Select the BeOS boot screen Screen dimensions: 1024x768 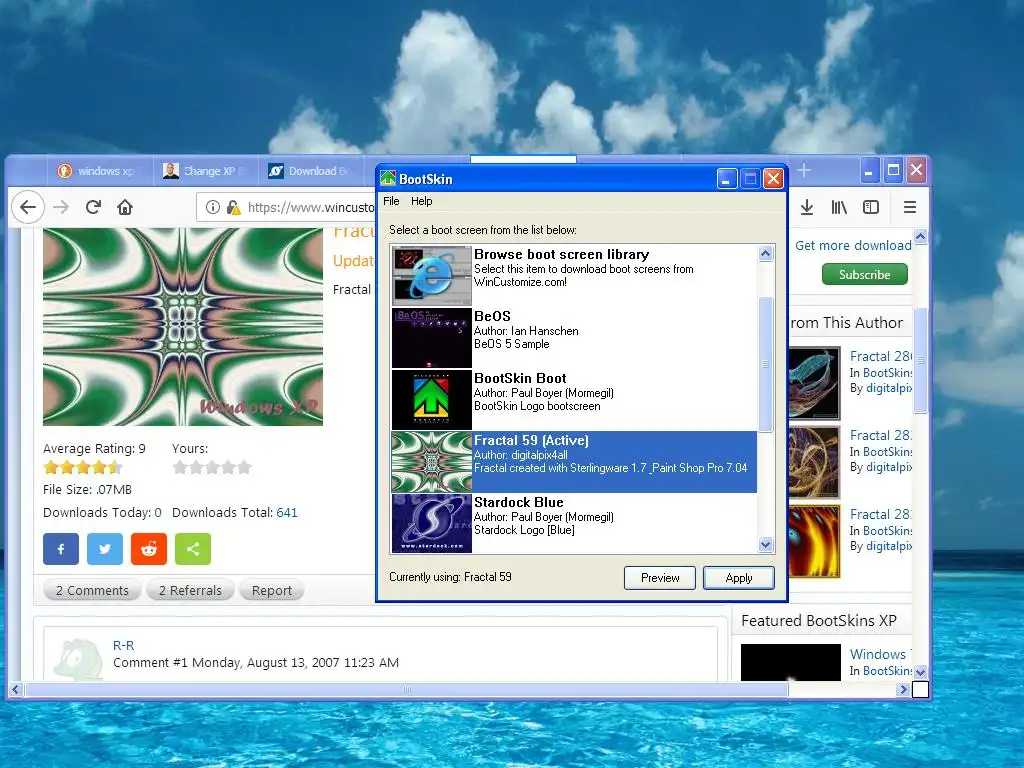pos(574,338)
